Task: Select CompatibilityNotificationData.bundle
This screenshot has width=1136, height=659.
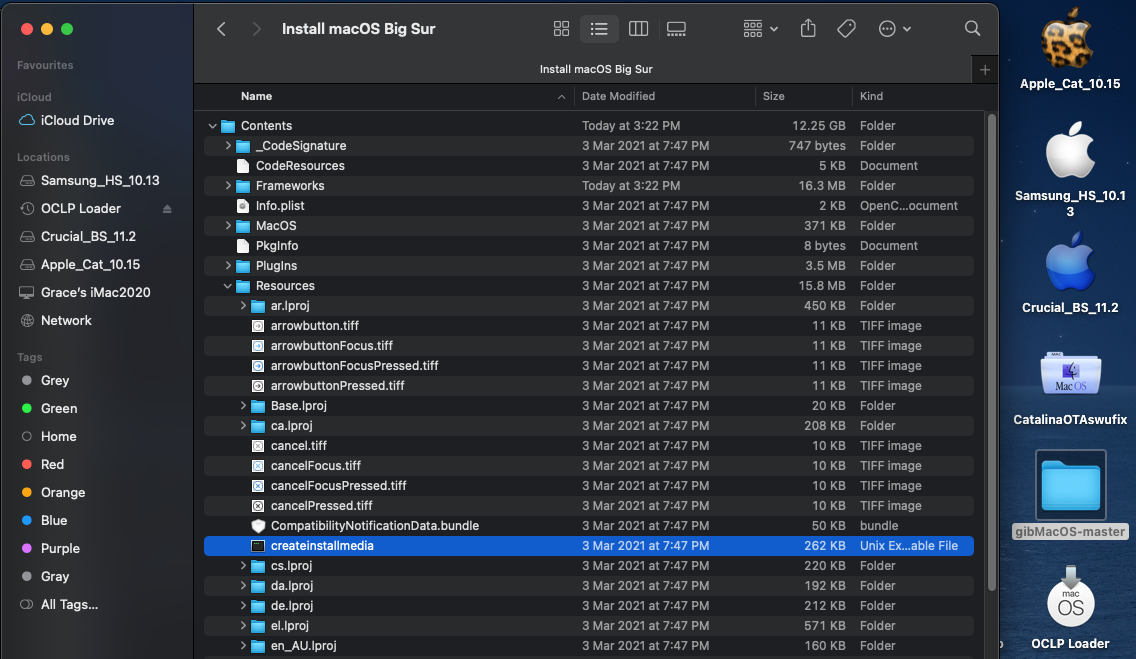Action: coord(588,526)
